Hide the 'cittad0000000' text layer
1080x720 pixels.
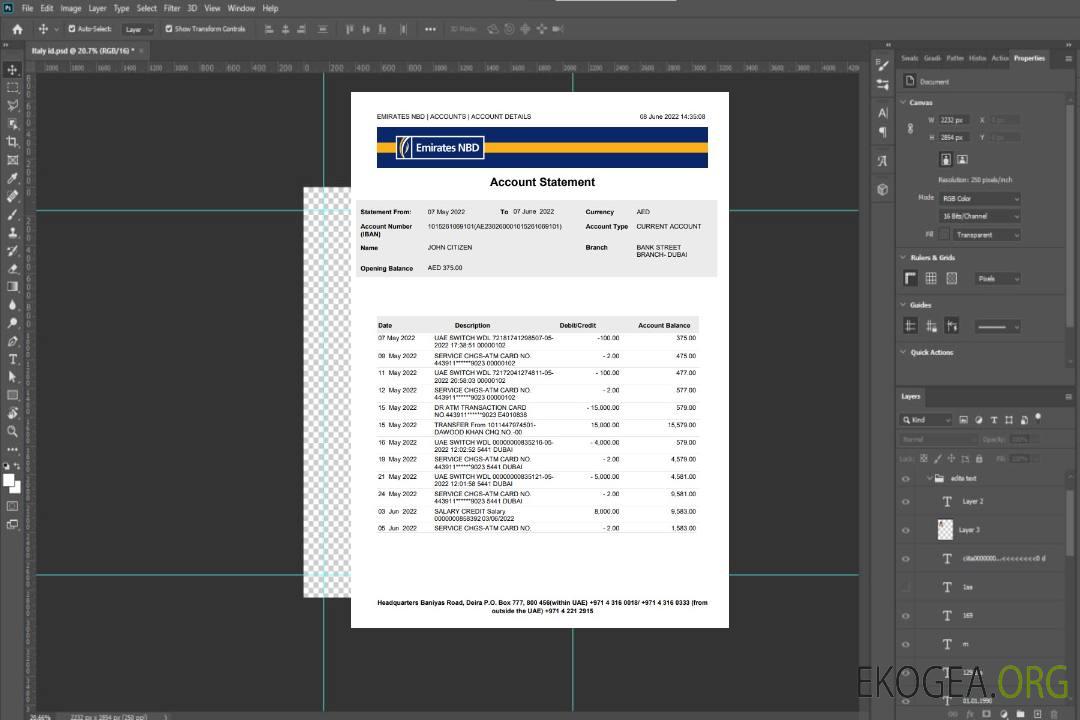[x=906, y=559]
